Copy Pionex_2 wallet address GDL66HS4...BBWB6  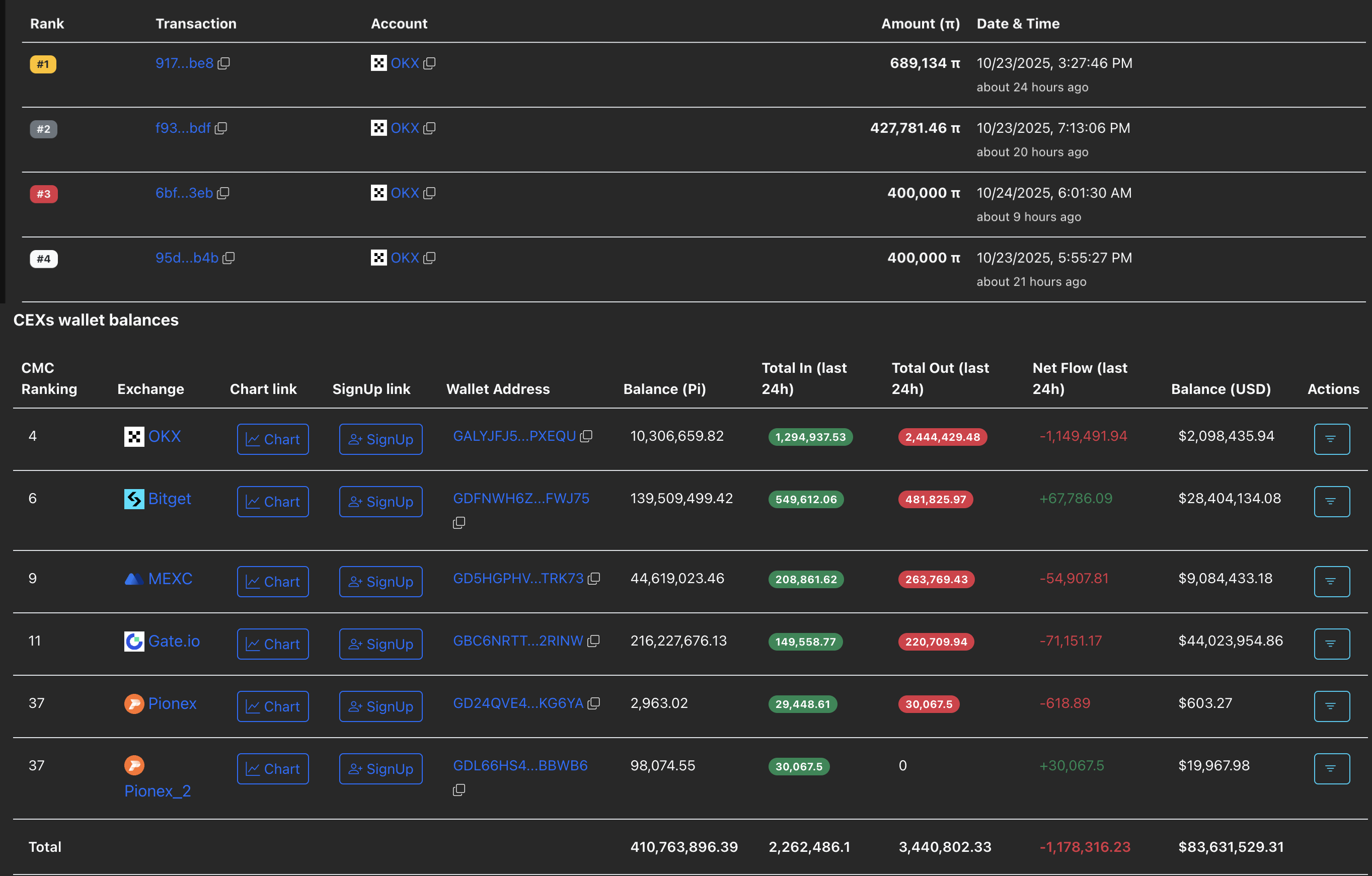point(459,790)
